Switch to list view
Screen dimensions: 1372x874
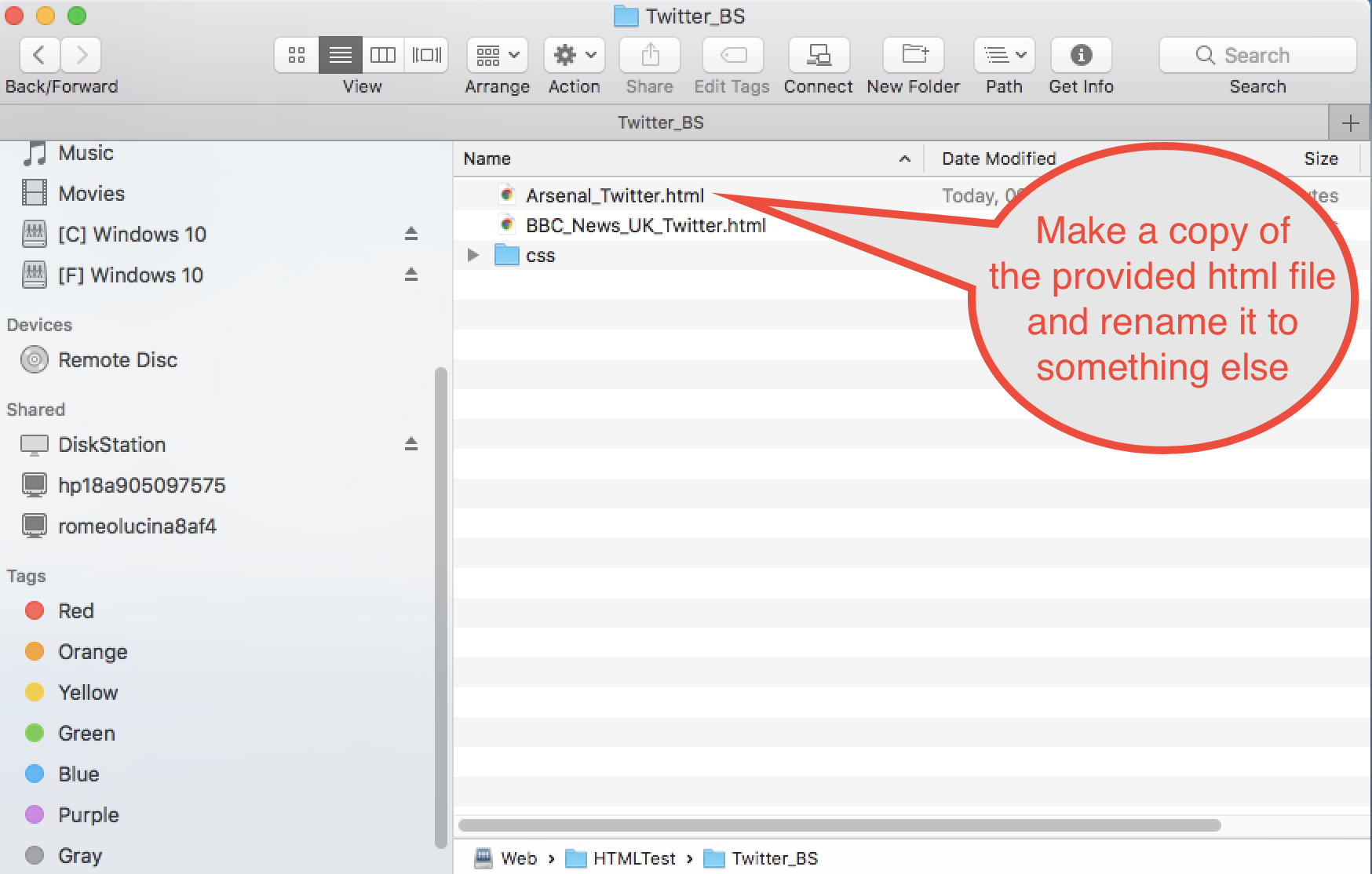pos(341,55)
